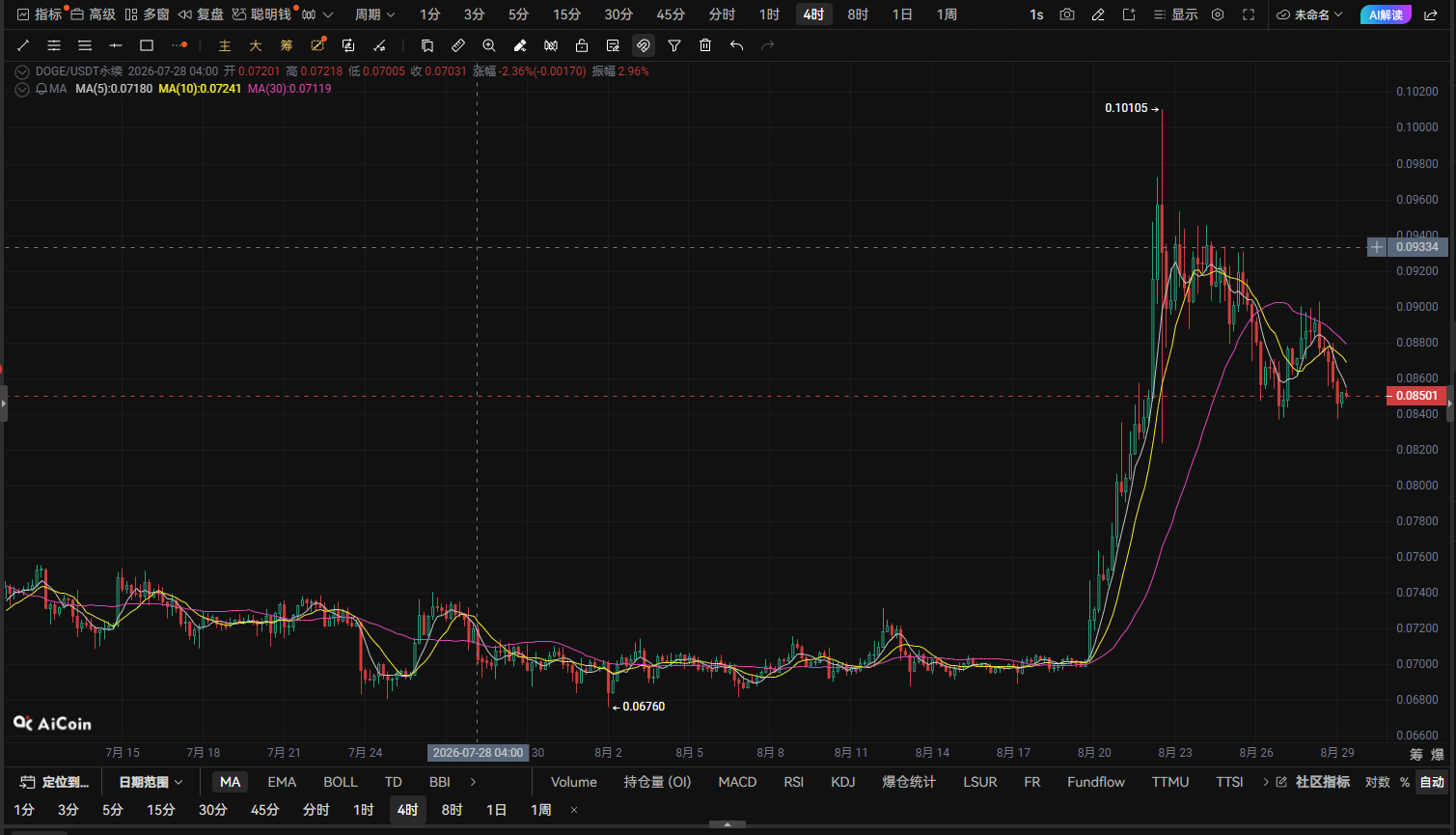Expand the bottom panel handle
The height and width of the screenshot is (835, 1456).
click(728, 824)
